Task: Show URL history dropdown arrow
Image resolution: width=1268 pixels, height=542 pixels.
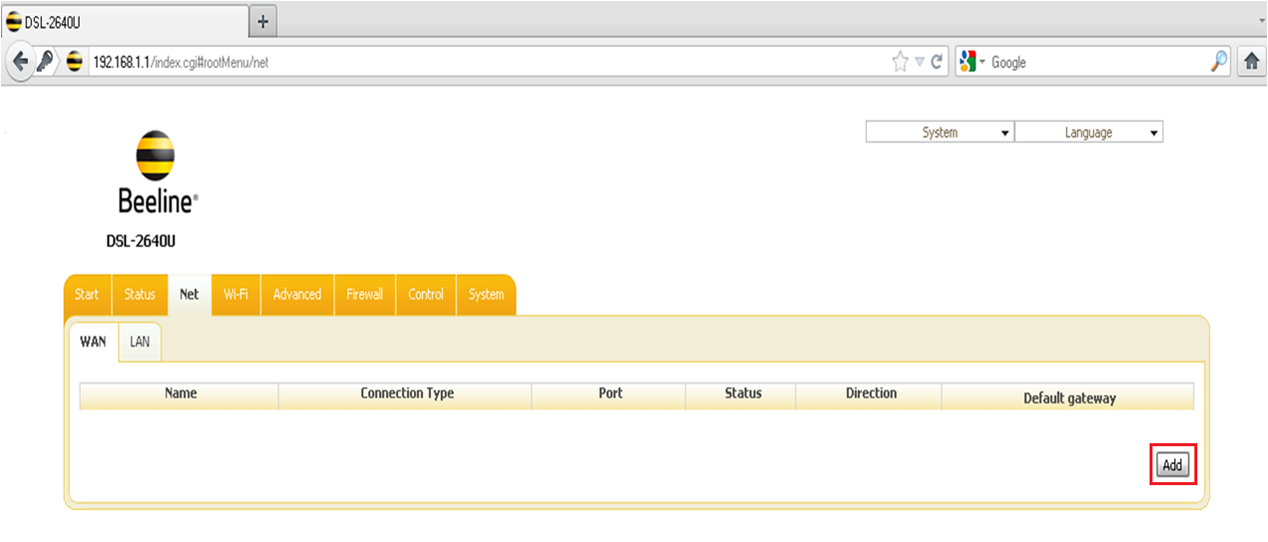Action: 920,62
